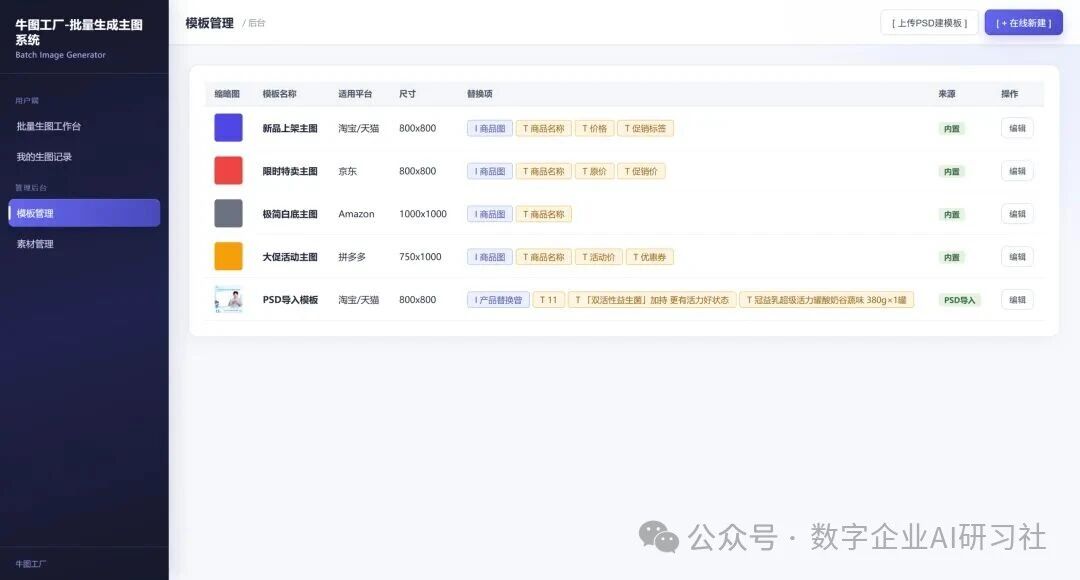
Task: Click the blue thumbnail of 新品上架主图
Action: coord(228,128)
